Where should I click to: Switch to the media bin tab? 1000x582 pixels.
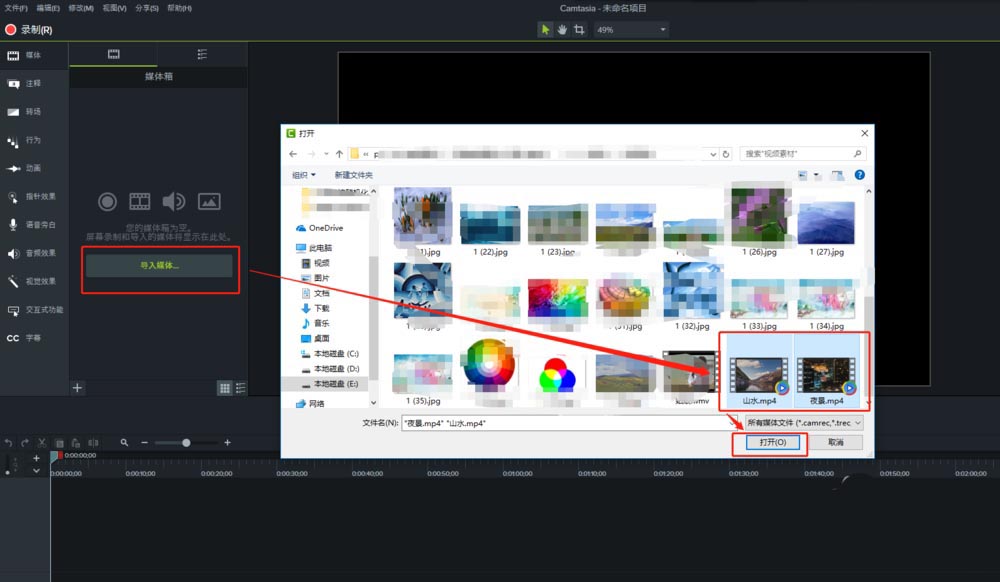pyautogui.click(x=114, y=54)
